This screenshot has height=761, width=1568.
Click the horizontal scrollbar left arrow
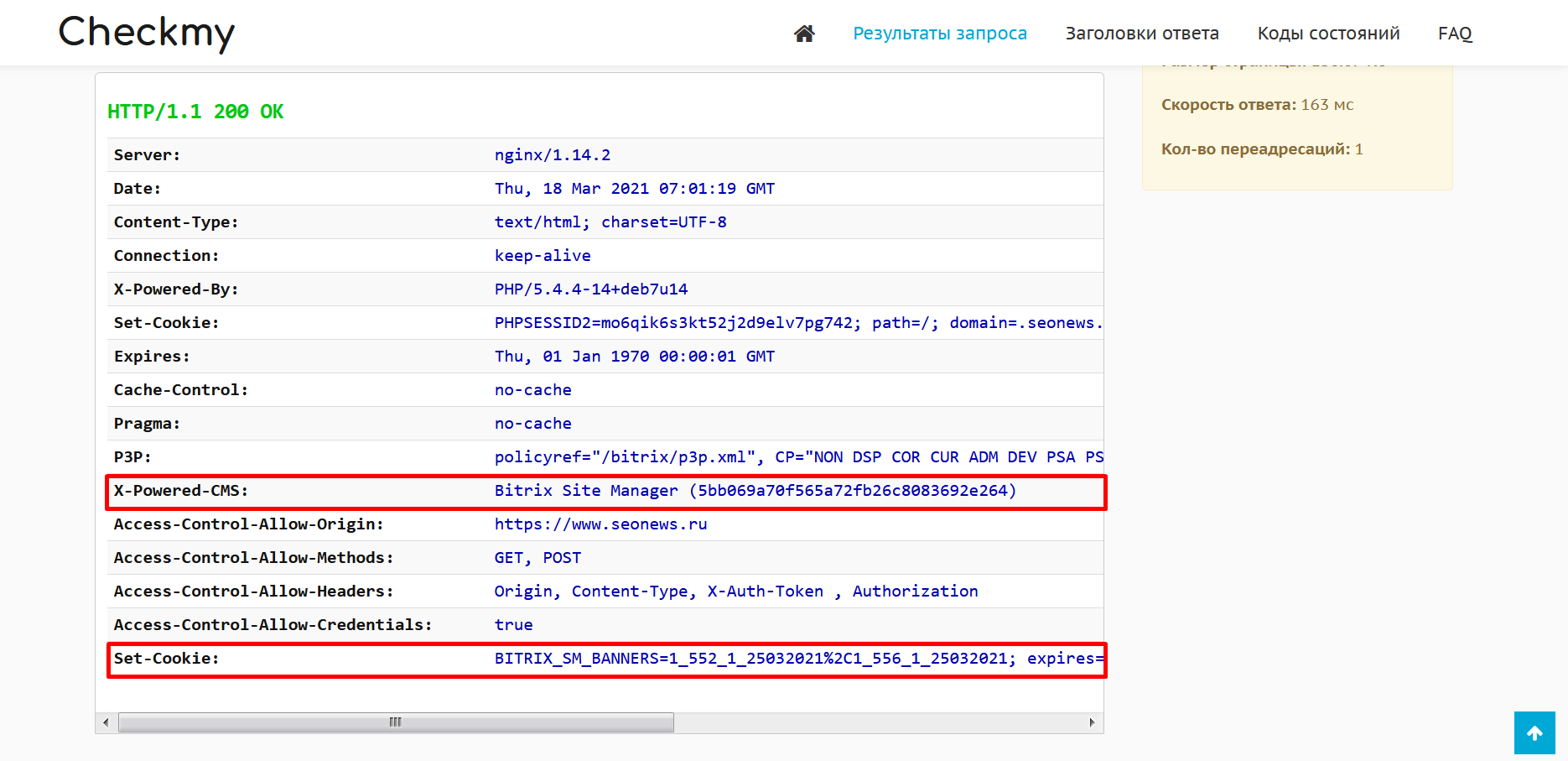click(106, 722)
